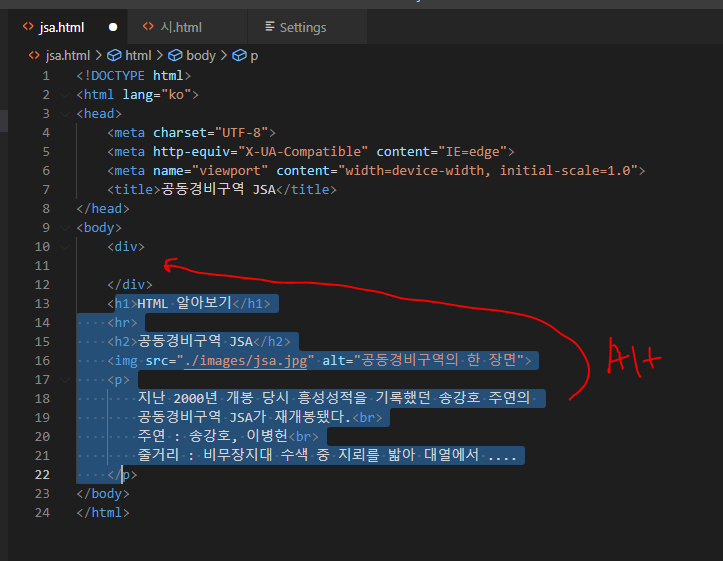Screen dimensions: 723x561
Task: Select jsa.html in the breadcrumb path
Action: click(x=68, y=56)
